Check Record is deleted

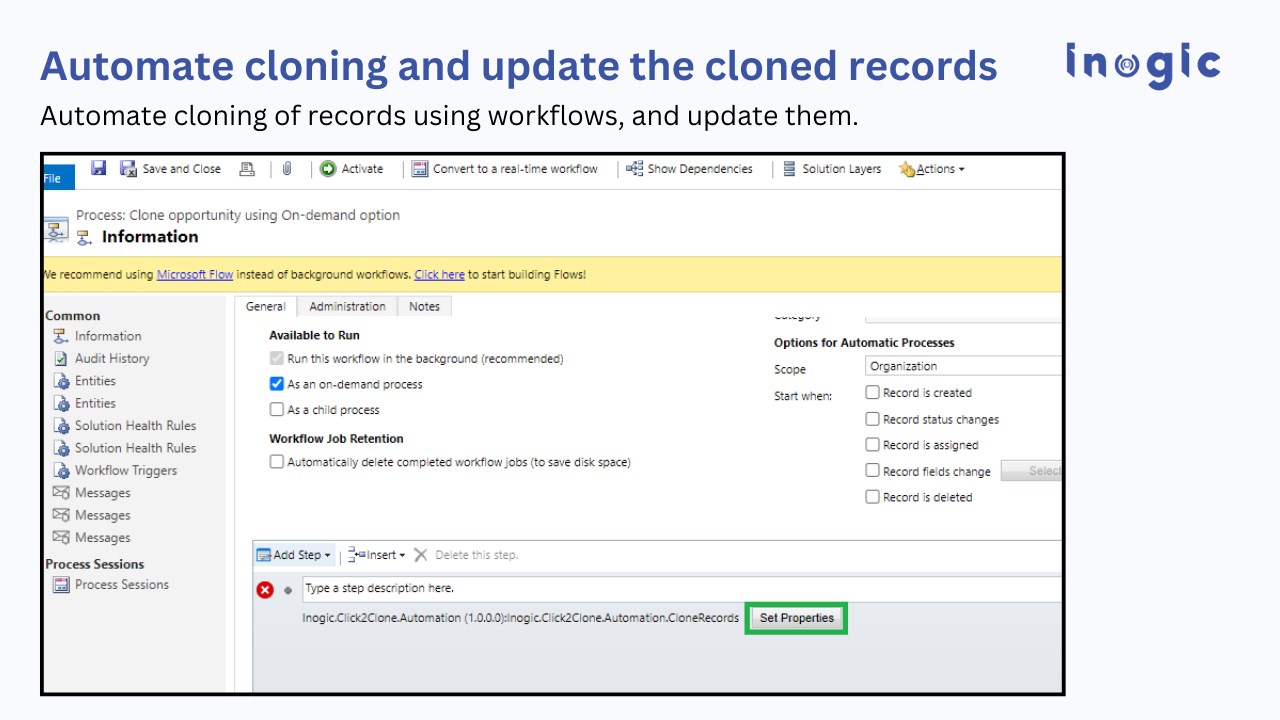pos(872,497)
